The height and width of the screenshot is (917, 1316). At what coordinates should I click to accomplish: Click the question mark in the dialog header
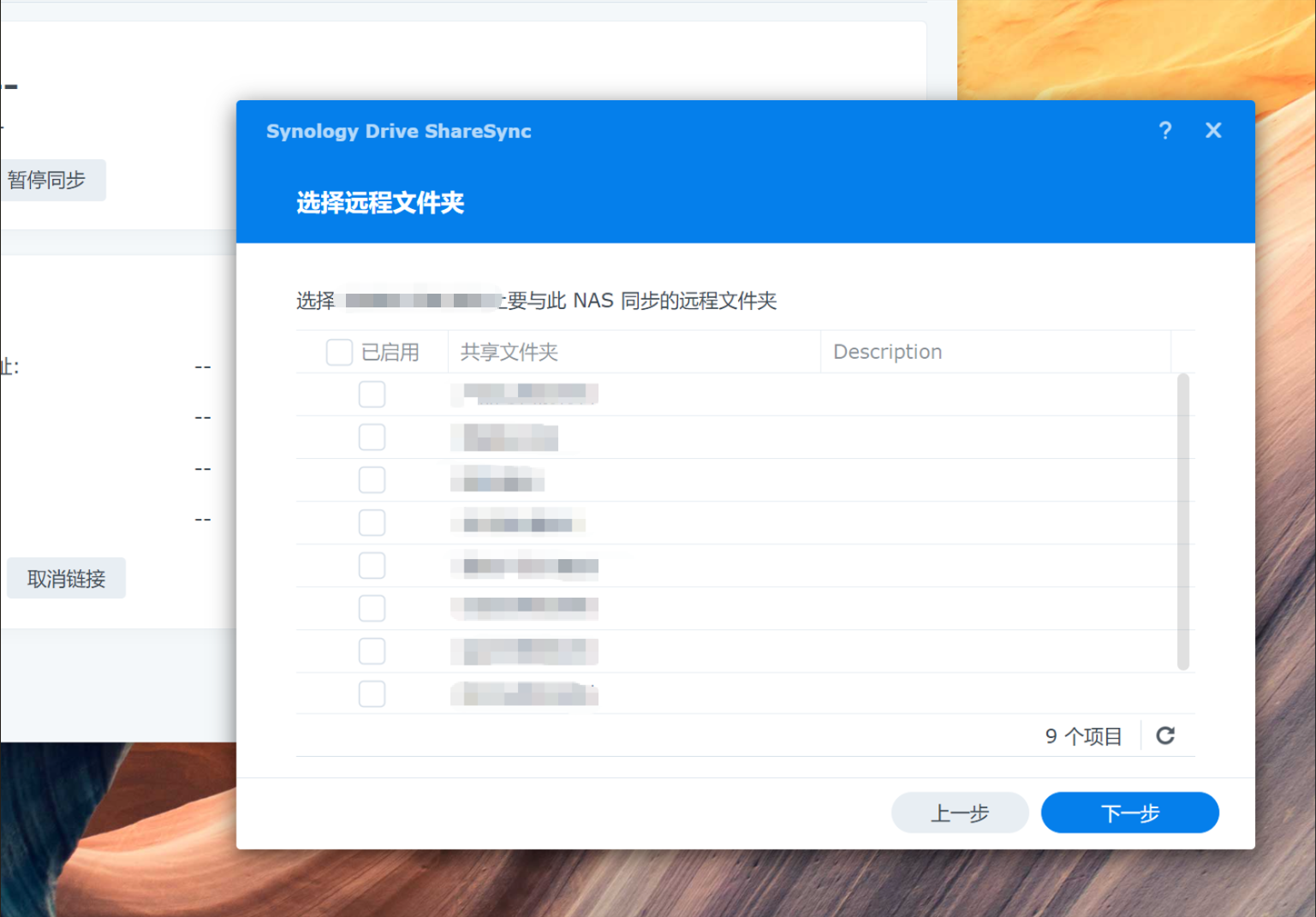(1165, 131)
